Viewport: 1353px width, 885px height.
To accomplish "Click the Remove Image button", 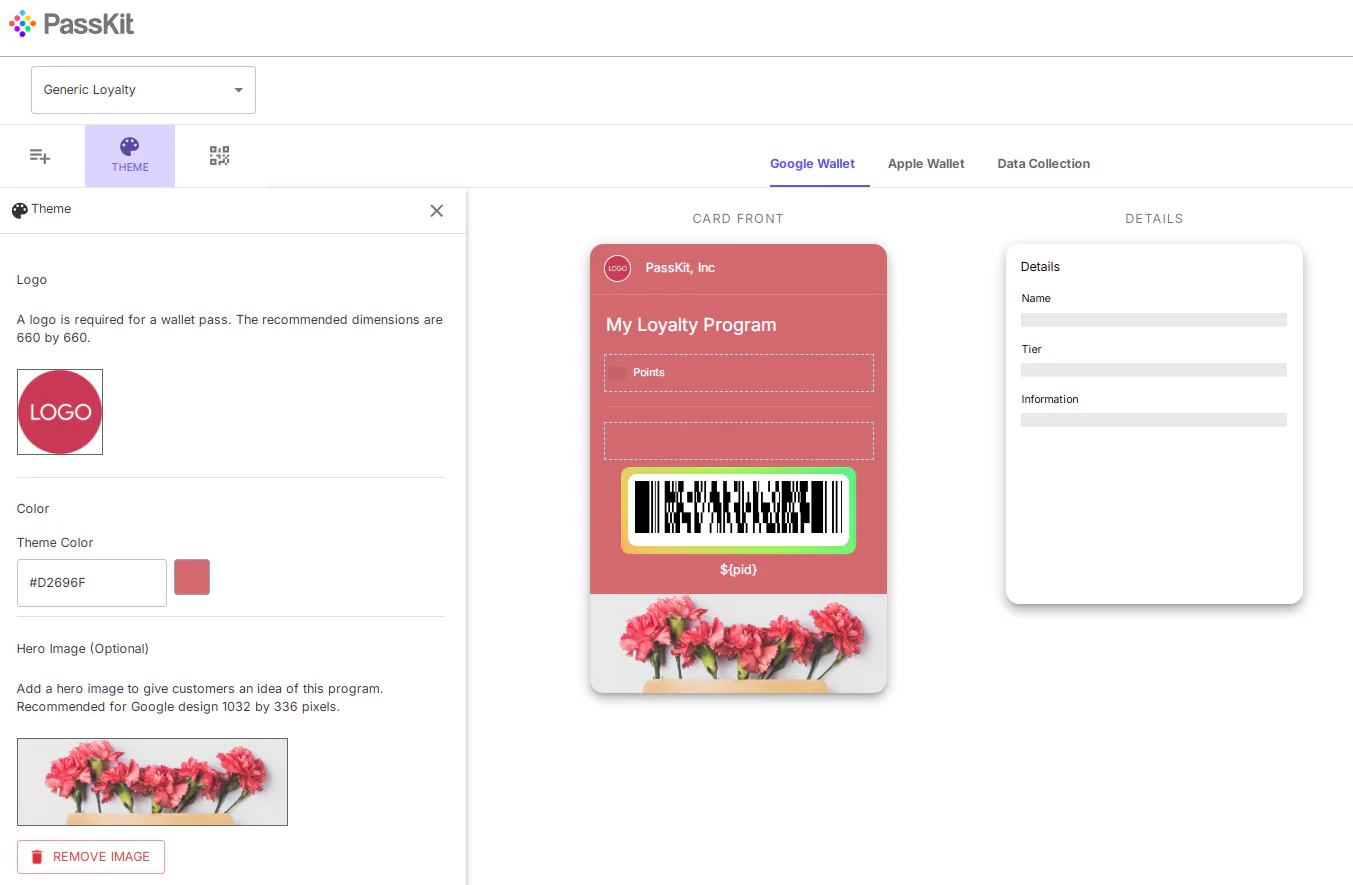I will [x=91, y=857].
